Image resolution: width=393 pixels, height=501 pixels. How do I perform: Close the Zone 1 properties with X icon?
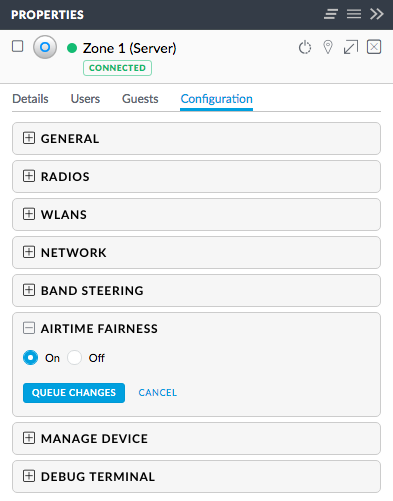374,47
